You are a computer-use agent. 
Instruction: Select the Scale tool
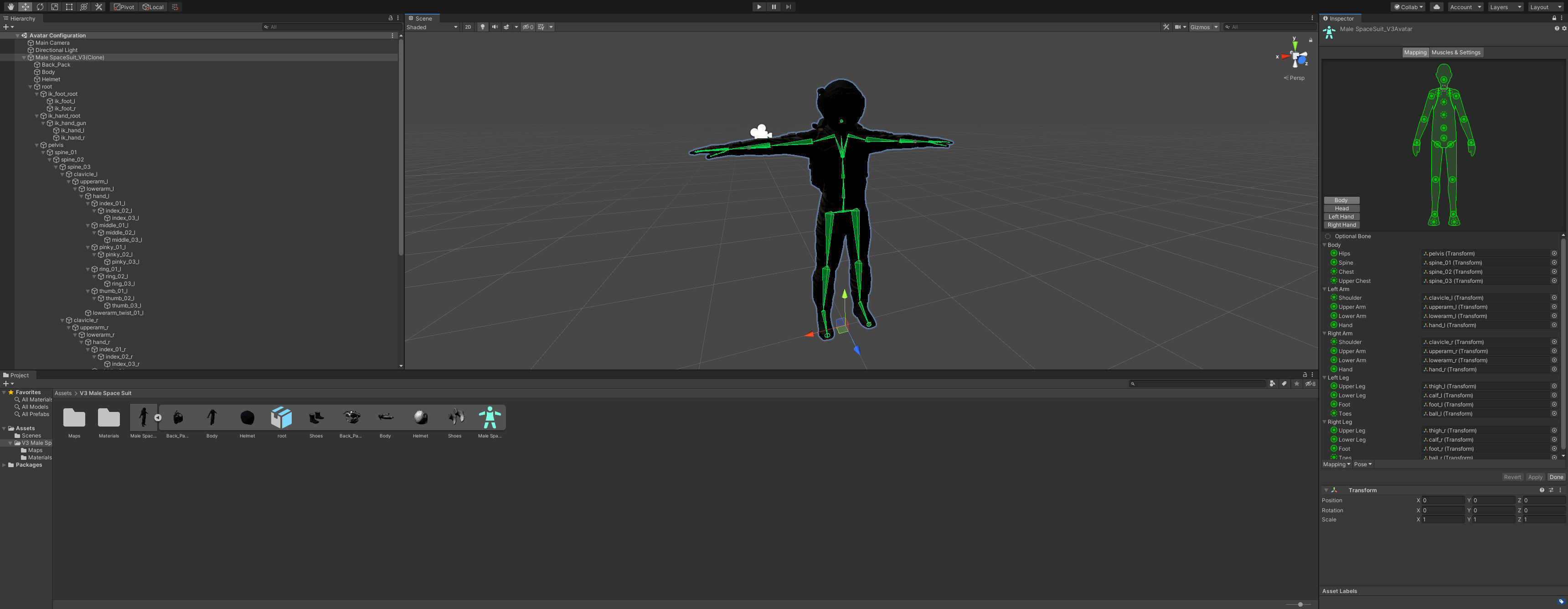(55, 7)
